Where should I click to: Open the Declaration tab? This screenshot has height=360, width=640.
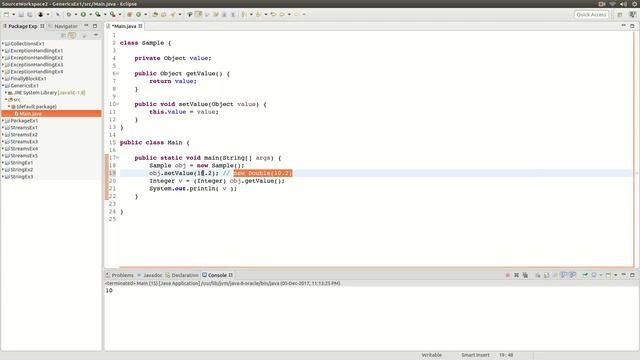[x=182, y=275]
